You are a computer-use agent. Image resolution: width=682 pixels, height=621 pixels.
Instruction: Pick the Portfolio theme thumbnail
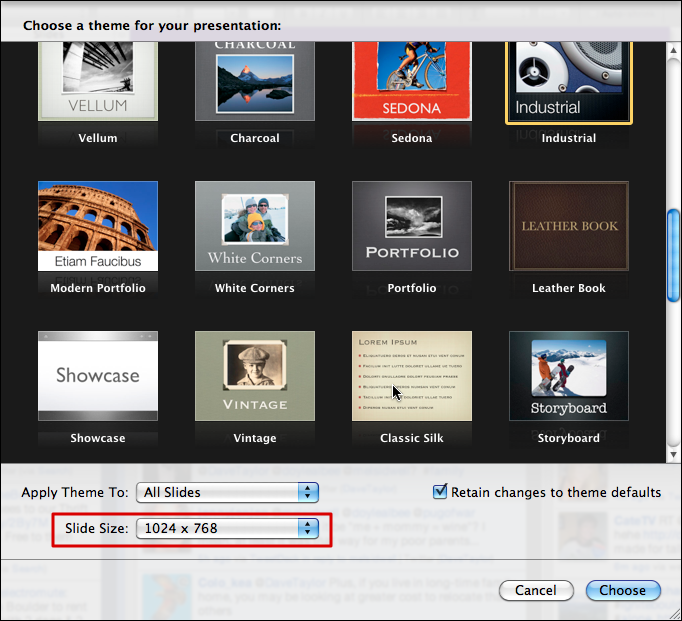pyautogui.click(x=412, y=225)
